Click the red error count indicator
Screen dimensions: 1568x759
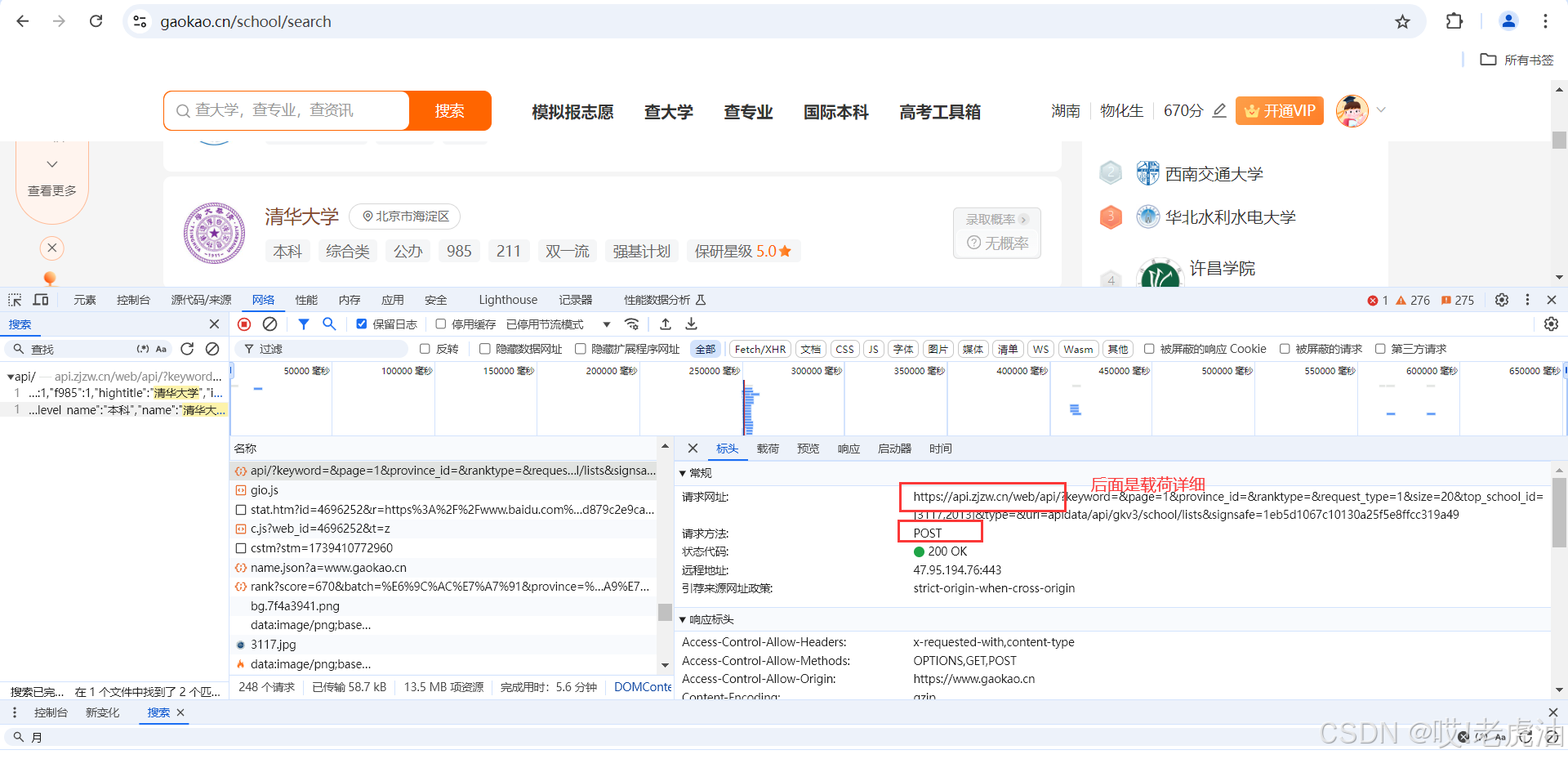(1378, 301)
